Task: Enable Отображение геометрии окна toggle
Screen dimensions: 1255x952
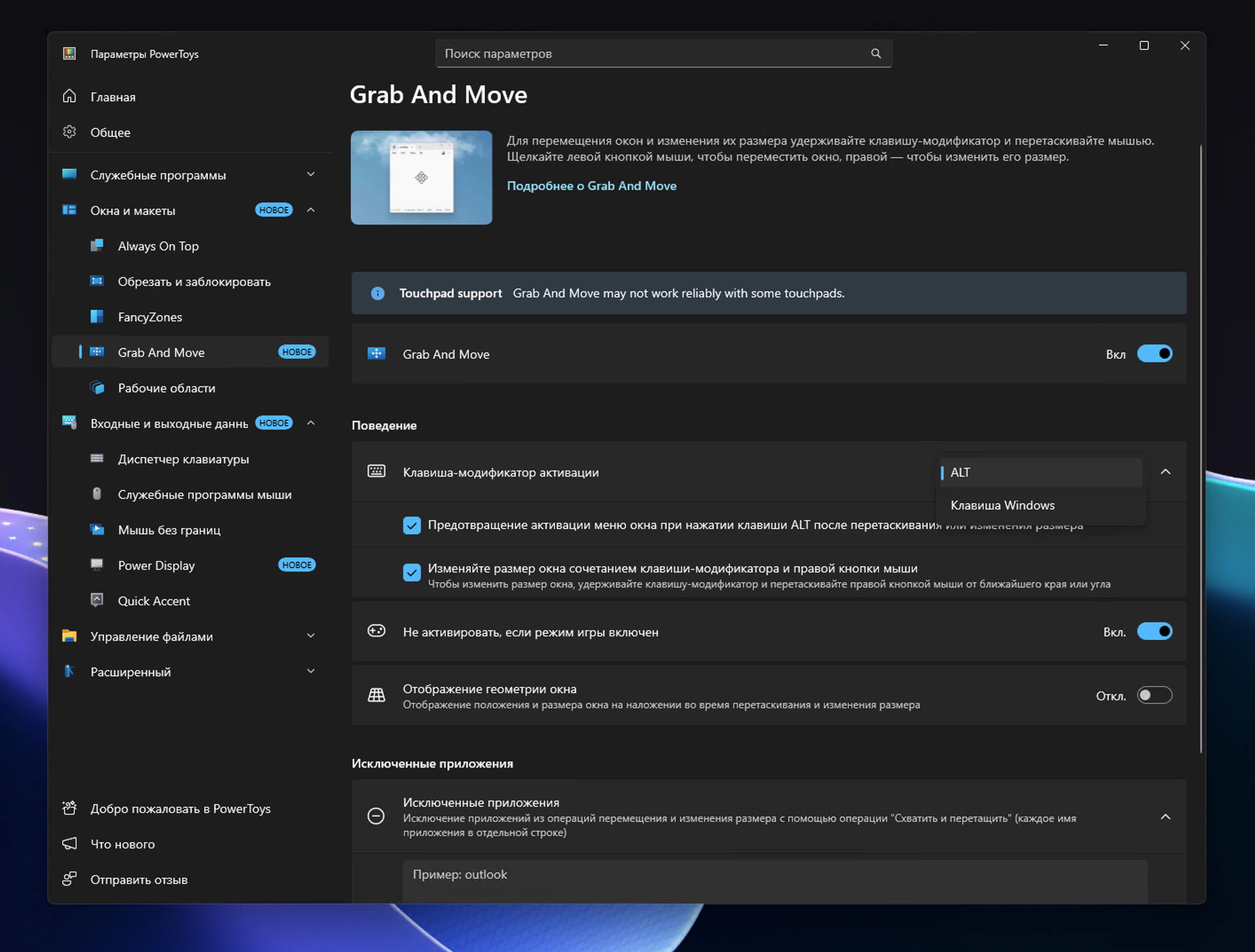Action: coord(1154,695)
